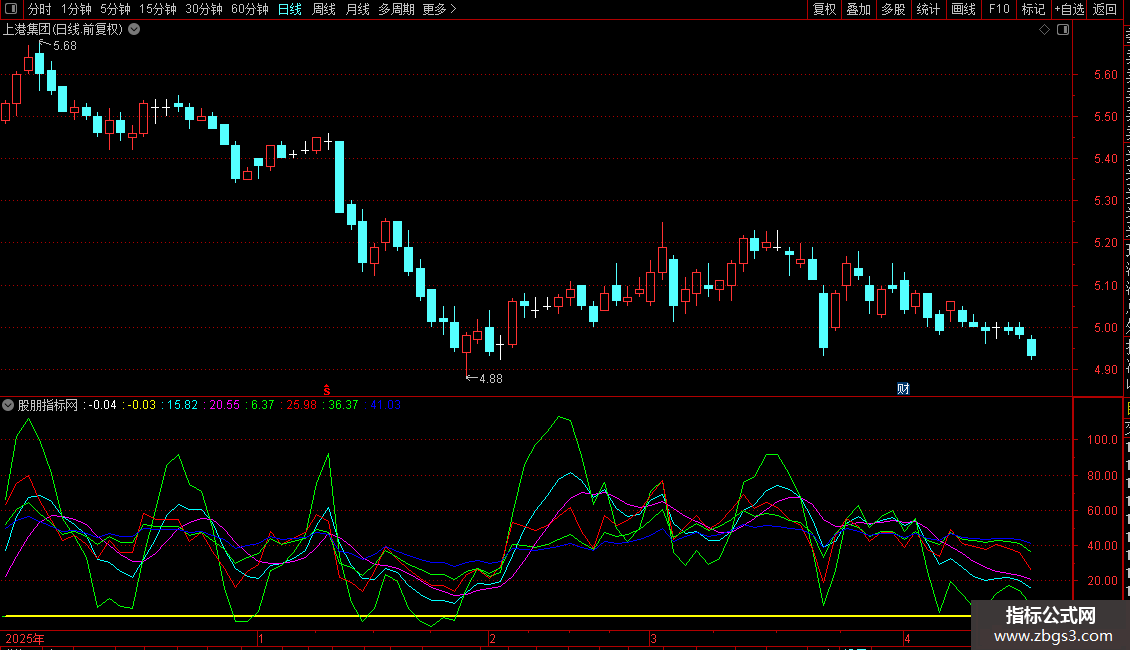Click the 5.60 price axis label
Image resolution: width=1130 pixels, height=650 pixels.
point(1105,74)
